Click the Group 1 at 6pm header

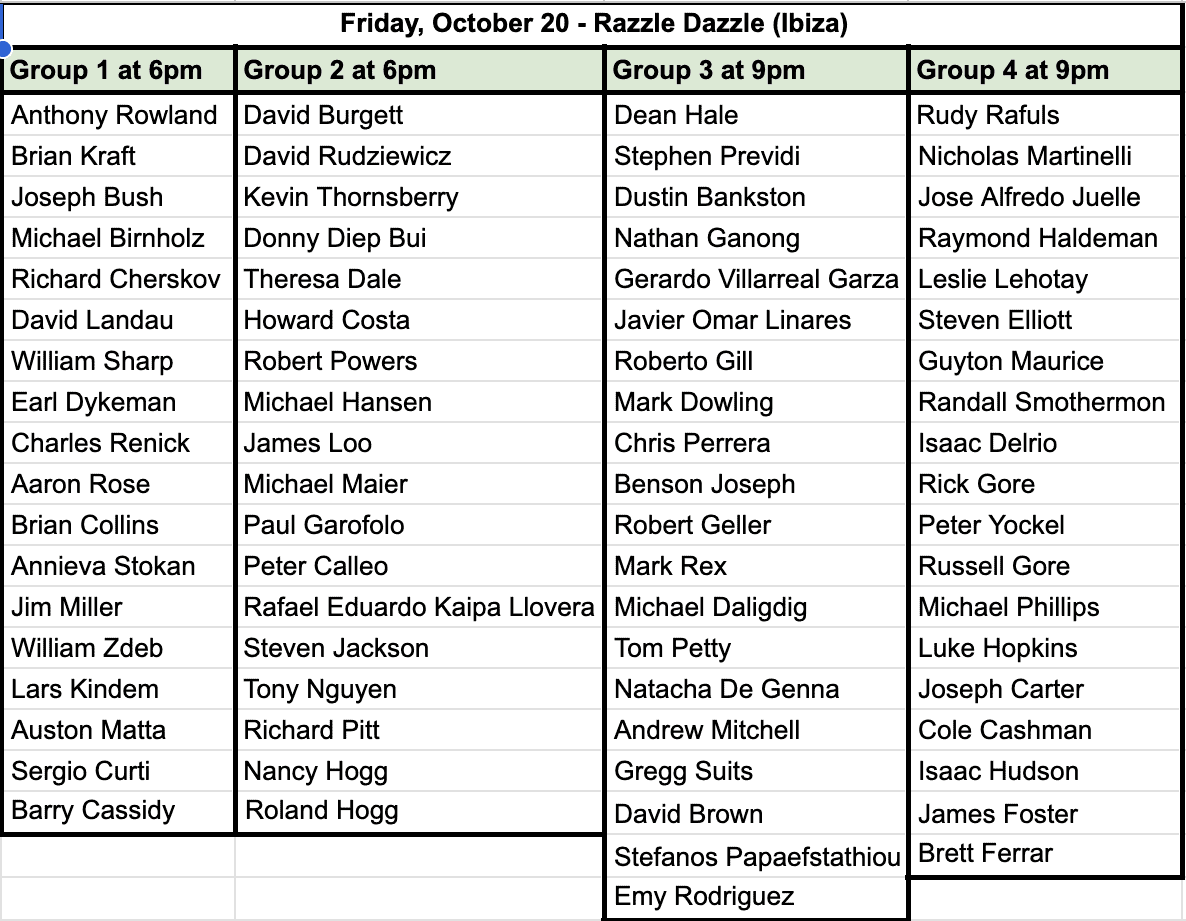(120, 70)
